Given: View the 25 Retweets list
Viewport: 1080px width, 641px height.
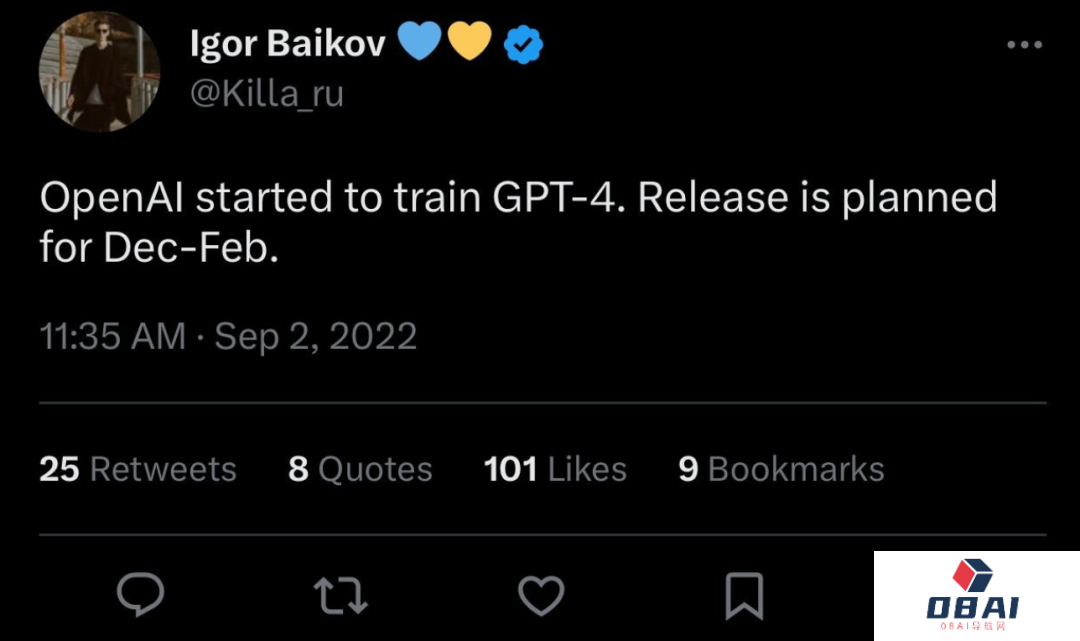Looking at the screenshot, I should tap(138, 469).
